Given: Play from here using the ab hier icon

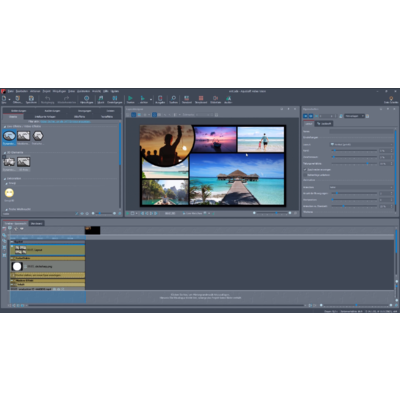Looking at the screenshot, I should pyautogui.click(x=143, y=98).
